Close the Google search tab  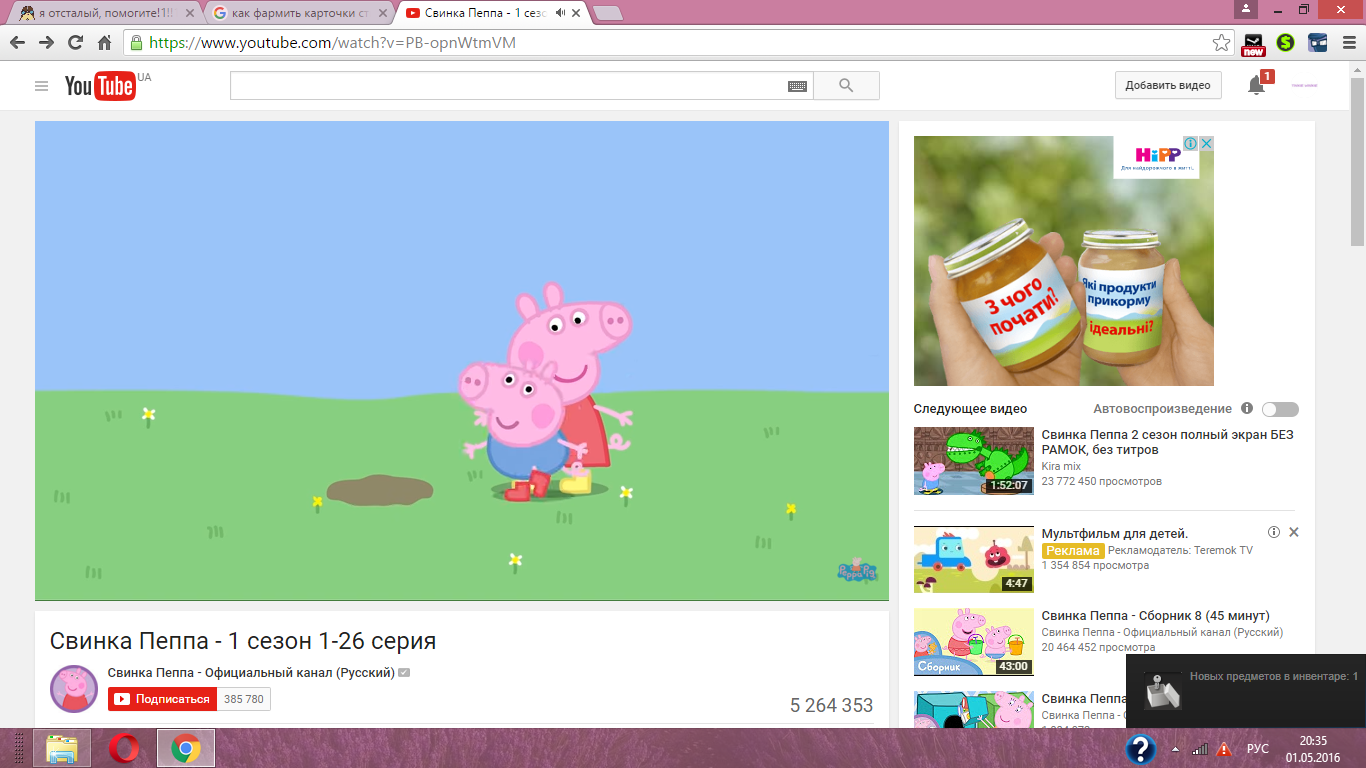382,13
